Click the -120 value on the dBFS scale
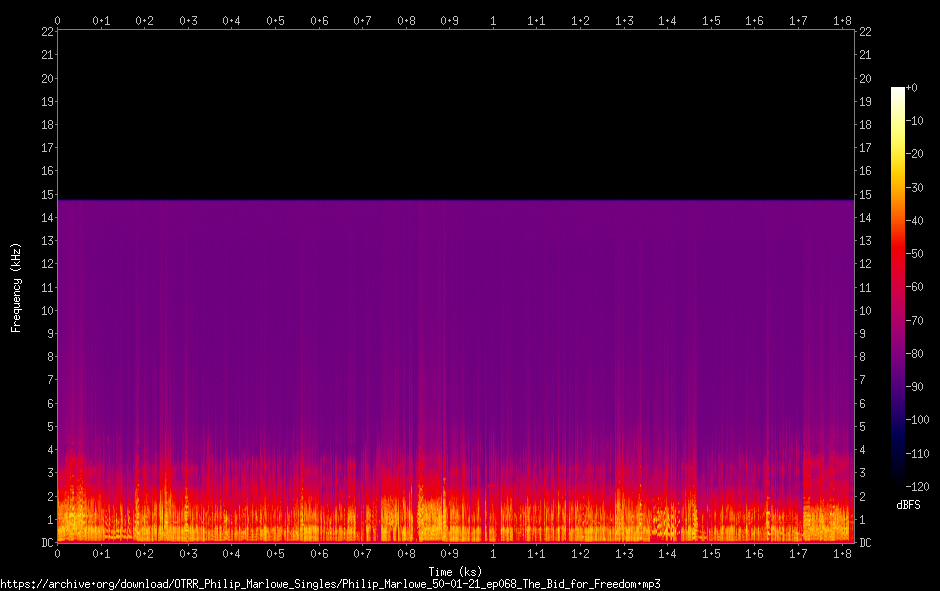Viewport: 940px width, 591px height. (x=916, y=487)
